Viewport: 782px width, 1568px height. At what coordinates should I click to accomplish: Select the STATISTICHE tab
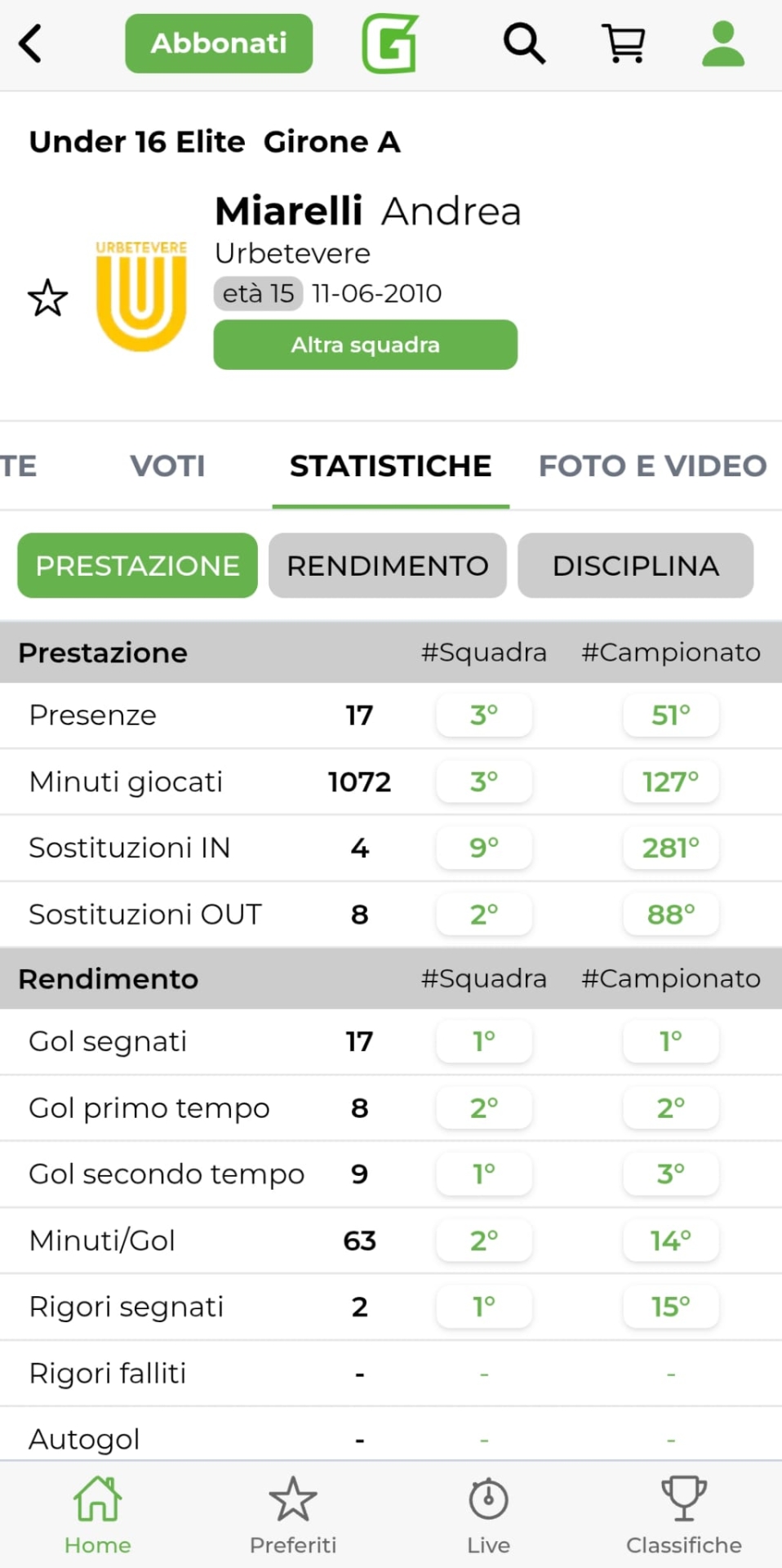(x=390, y=466)
